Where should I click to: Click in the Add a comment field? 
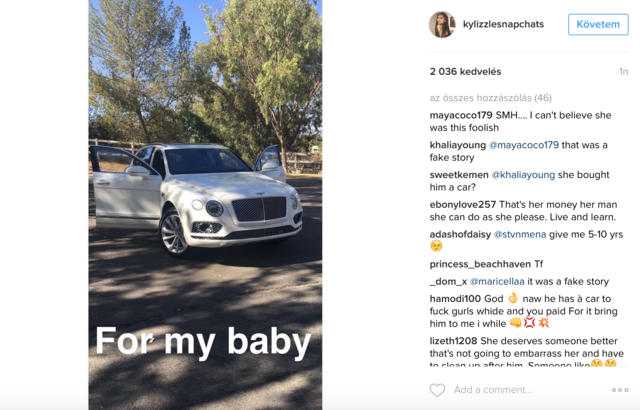527,390
